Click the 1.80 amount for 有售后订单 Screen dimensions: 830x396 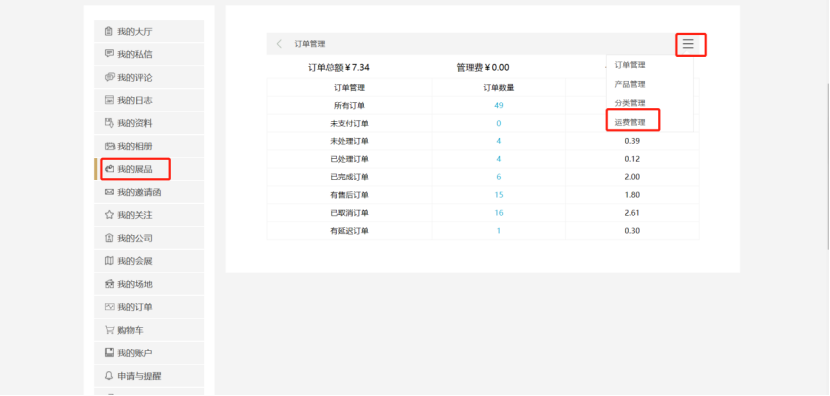tap(632, 195)
